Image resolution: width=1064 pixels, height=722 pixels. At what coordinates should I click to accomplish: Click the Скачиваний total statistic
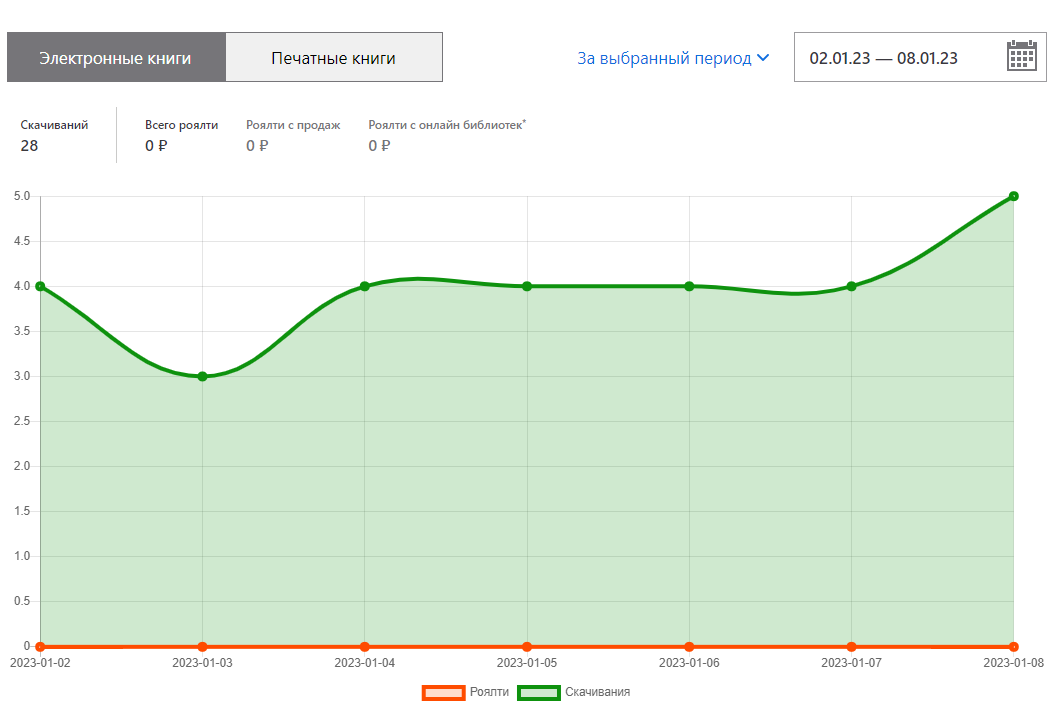(54, 135)
